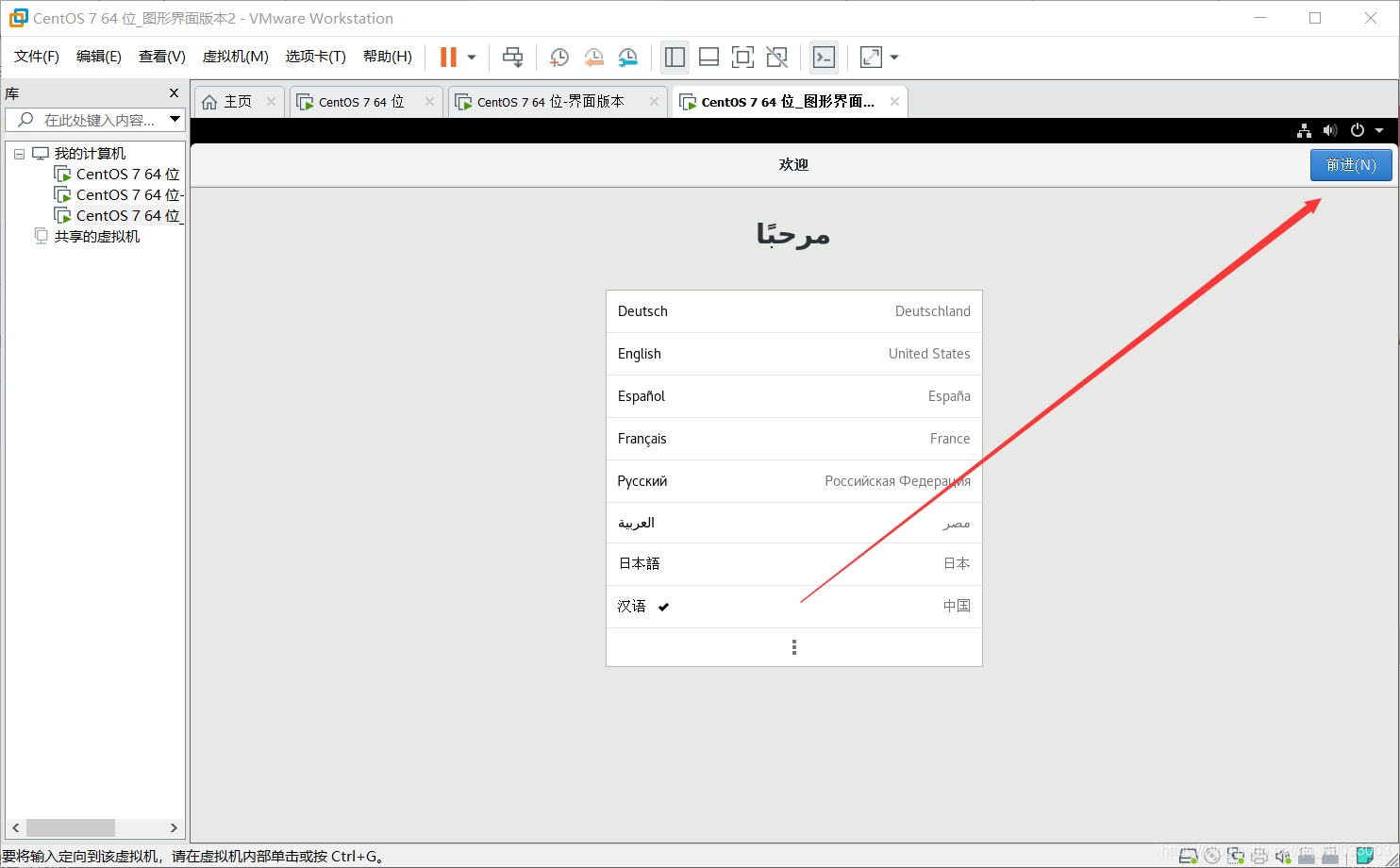The height and width of the screenshot is (868, 1400).
Task: Click the guest network status icon
Action: 1304,130
